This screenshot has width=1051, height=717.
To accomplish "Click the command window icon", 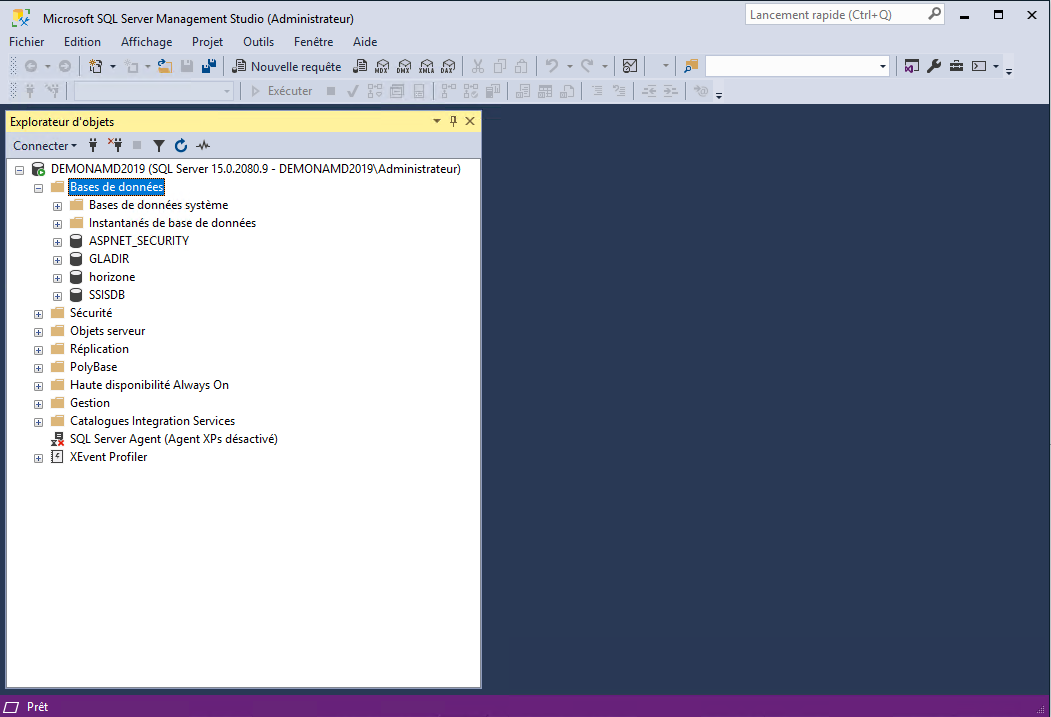I will [x=979, y=66].
